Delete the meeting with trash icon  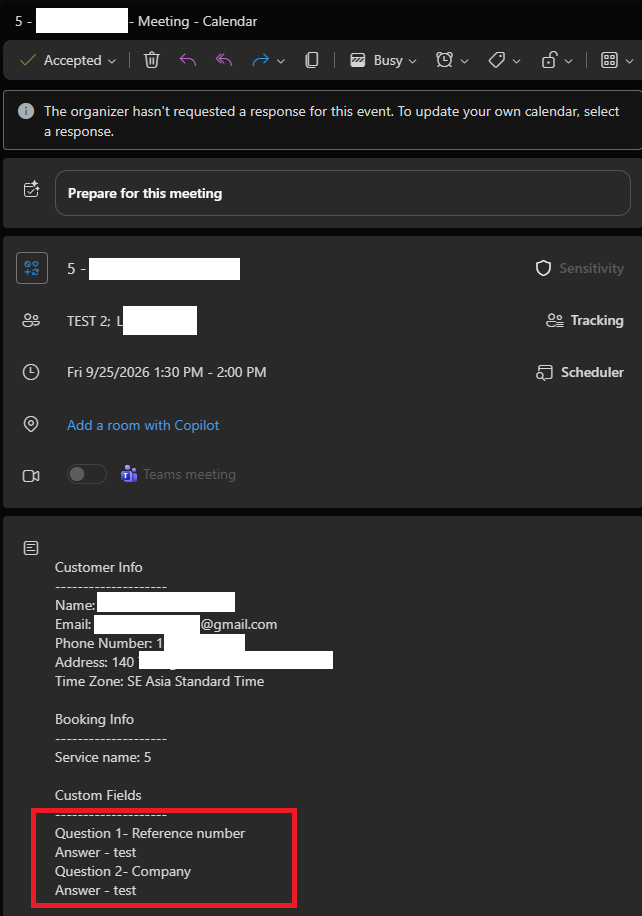click(x=151, y=60)
